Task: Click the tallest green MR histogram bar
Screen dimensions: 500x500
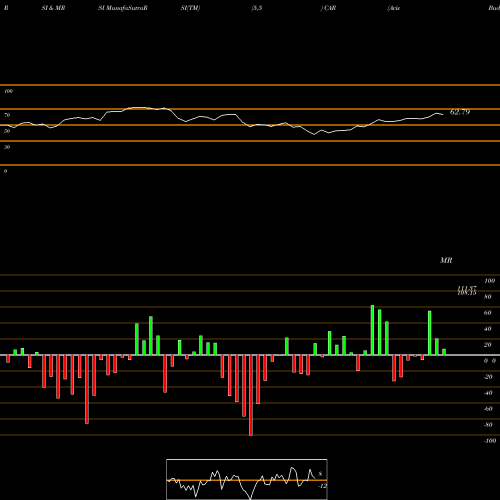Action: point(372,330)
